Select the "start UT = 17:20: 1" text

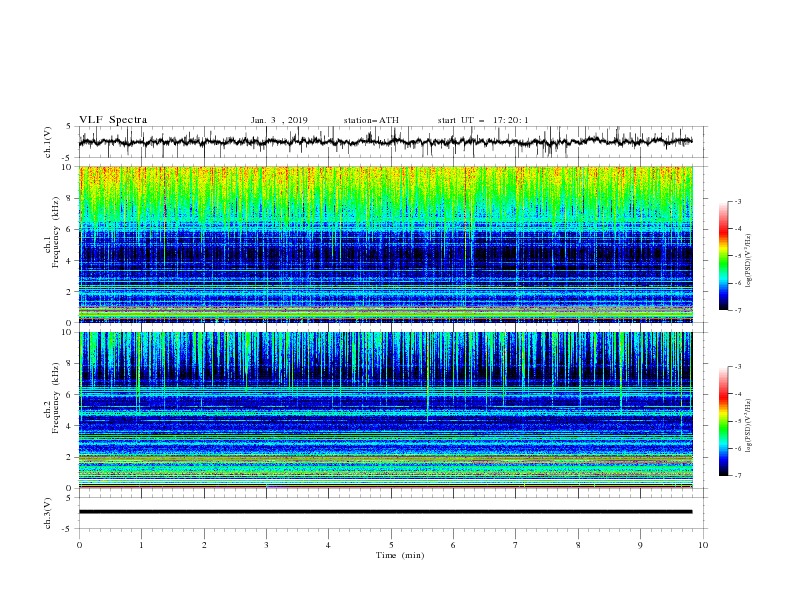point(483,120)
